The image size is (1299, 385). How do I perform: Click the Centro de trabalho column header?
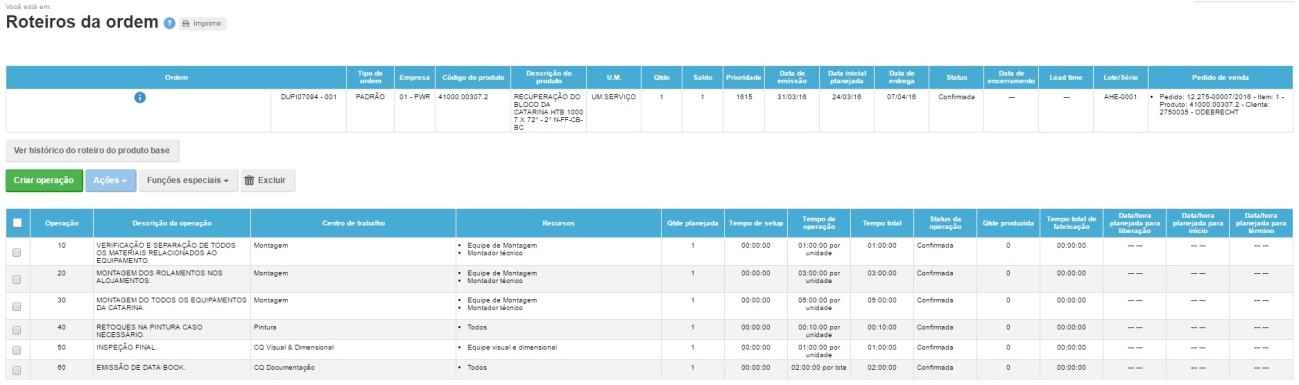(x=353, y=223)
